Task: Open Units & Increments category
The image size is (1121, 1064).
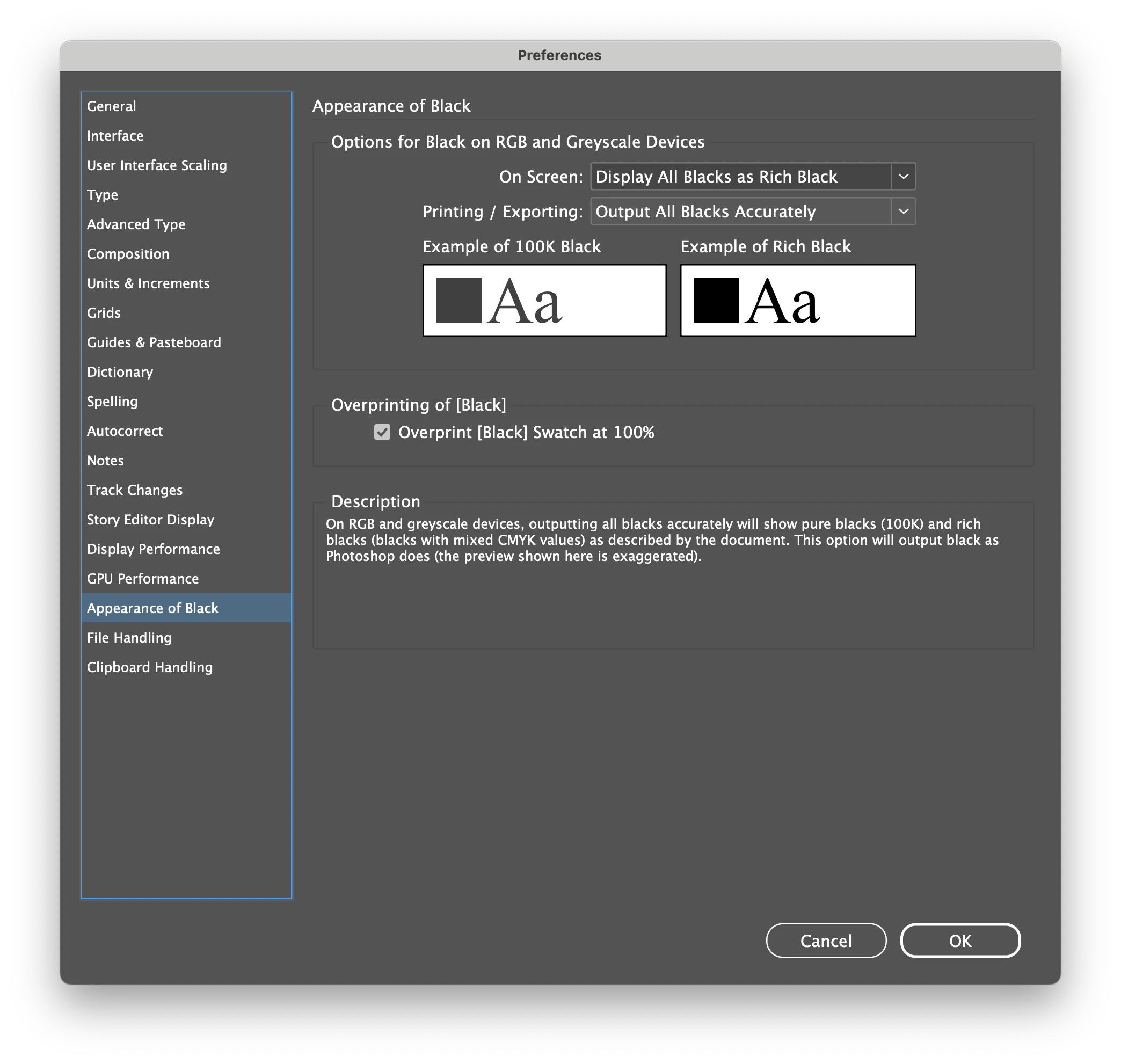Action: (x=148, y=283)
